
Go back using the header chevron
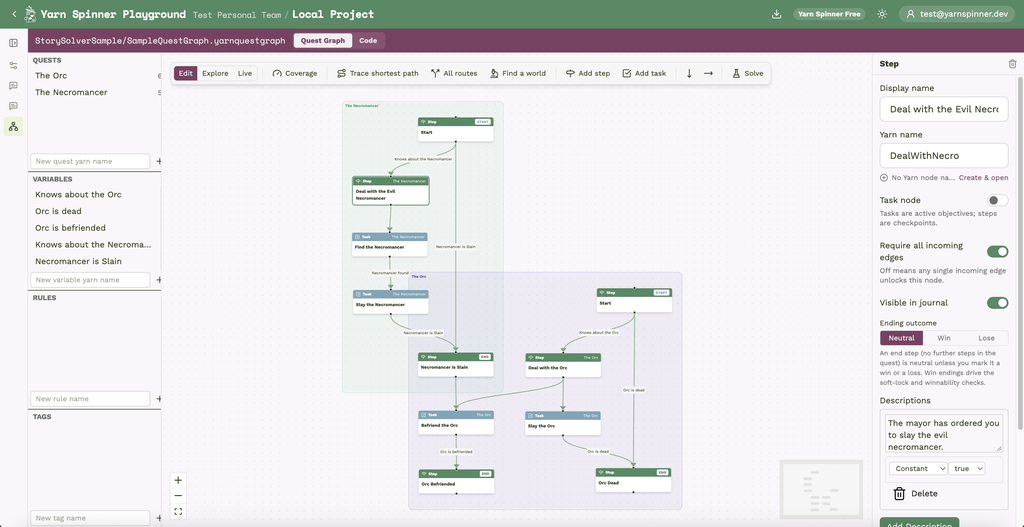[14, 14]
